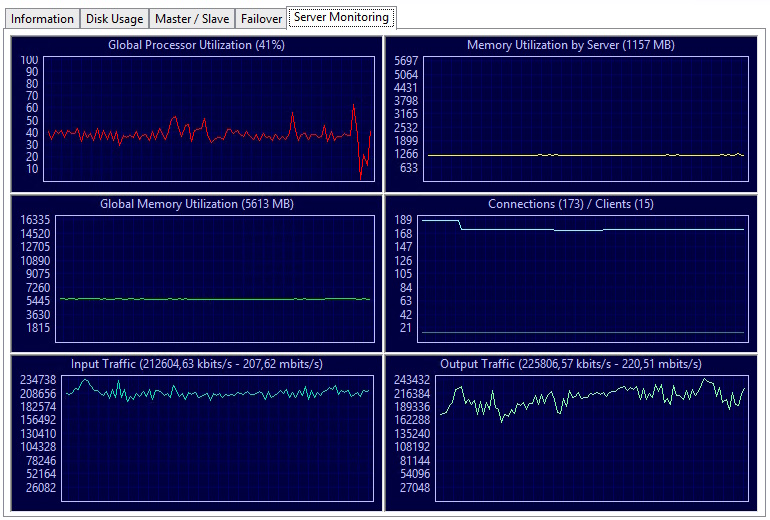Click the 633 memory axis label
770x520 pixels.
pos(409,168)
